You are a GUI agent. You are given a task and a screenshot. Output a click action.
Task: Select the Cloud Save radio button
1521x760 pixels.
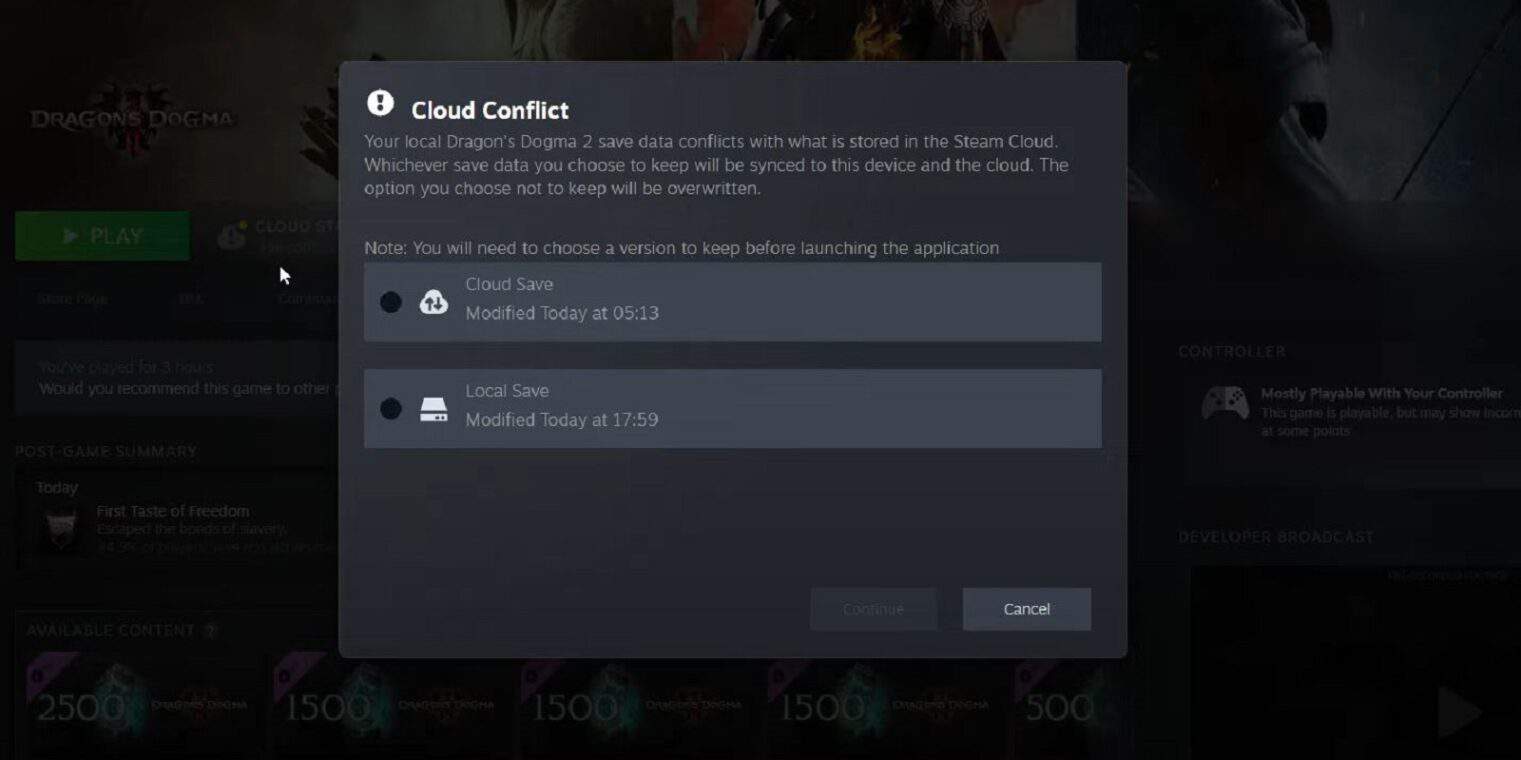391,302
